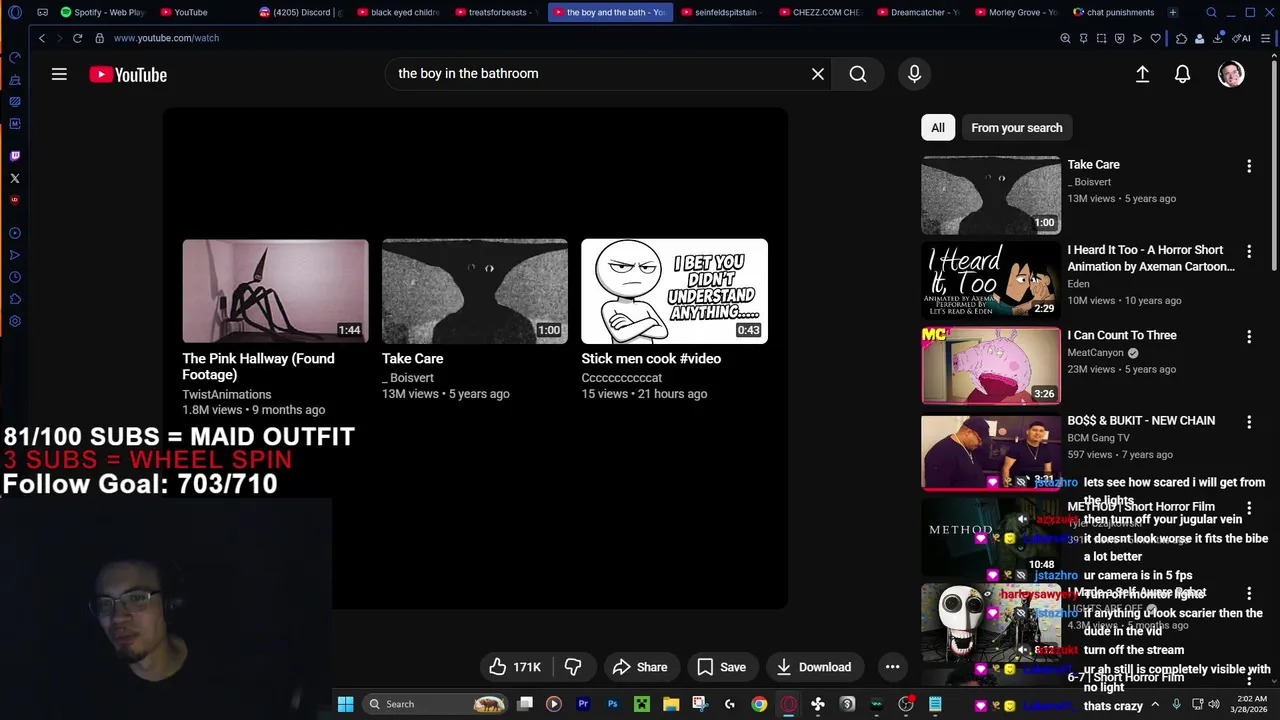Image resolution: width=1280 pixels, height=720 pixels.
Task: Dislike the video
Action: pyautogui.click(x=573, y=667)
